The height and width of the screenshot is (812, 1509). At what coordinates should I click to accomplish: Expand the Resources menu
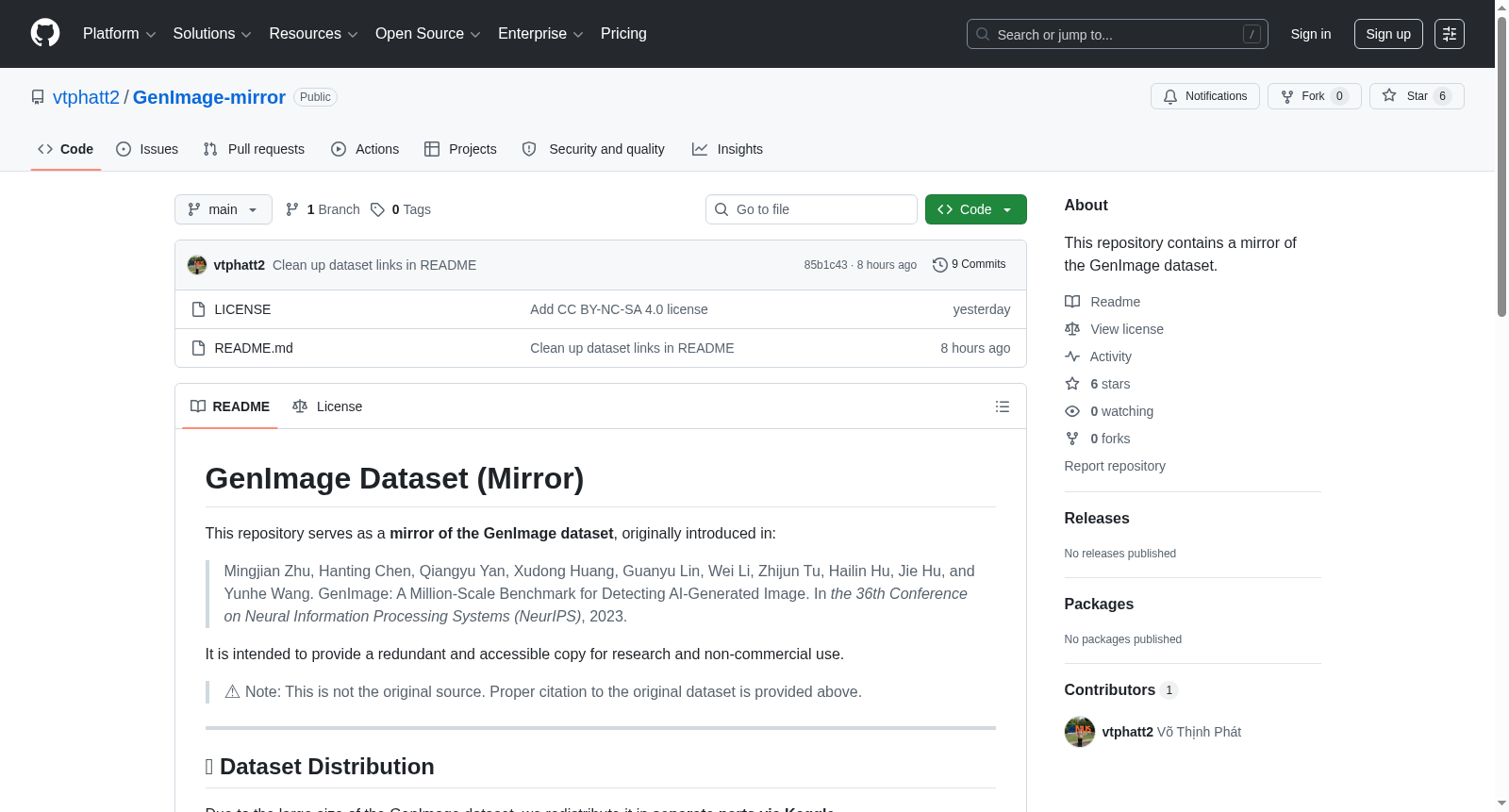(313, 34)
